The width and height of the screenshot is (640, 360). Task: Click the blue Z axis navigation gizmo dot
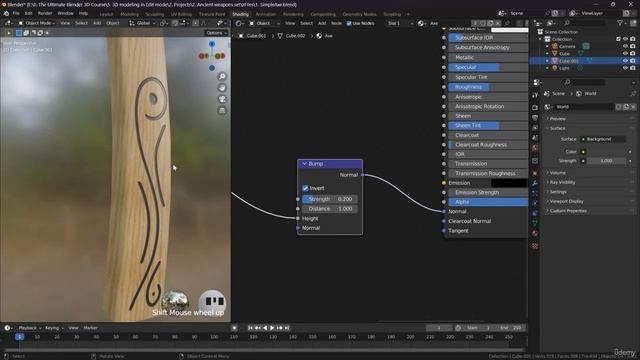pos(212,44)
